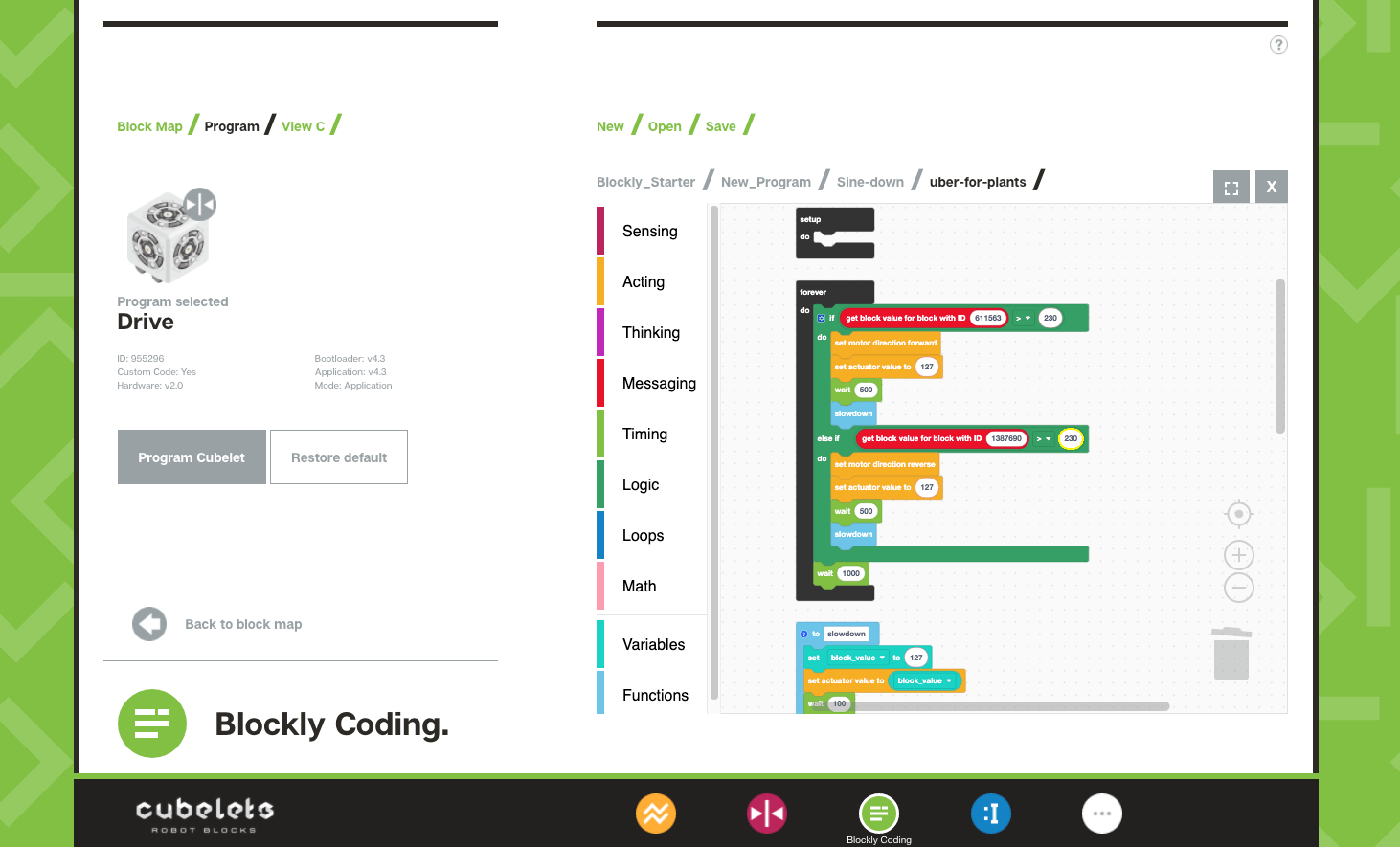Load the New_Program file
Screen dimensions: 1400x847
click(x=766, y=182)
